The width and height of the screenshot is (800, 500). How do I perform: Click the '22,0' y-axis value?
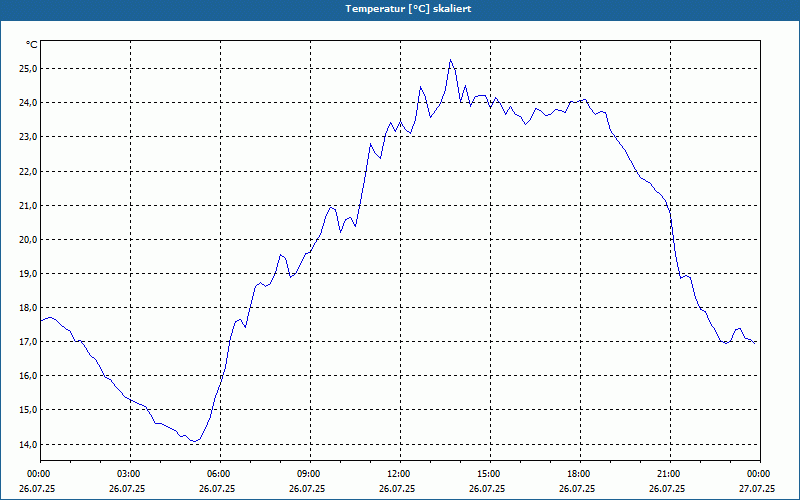[x=26, y=171]
